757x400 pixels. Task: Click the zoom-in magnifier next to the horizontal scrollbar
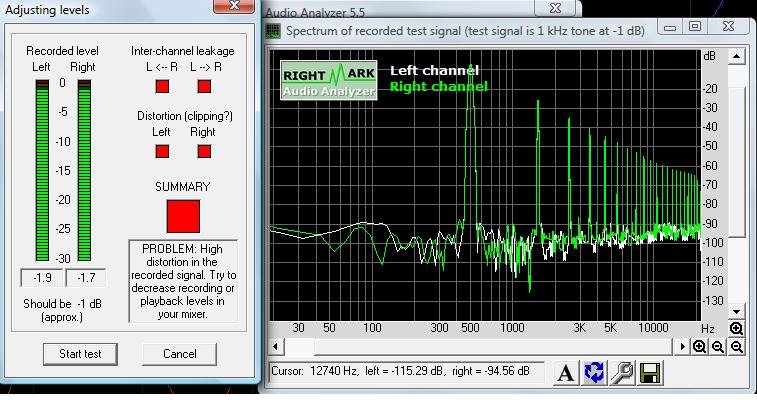click(700, 346)
